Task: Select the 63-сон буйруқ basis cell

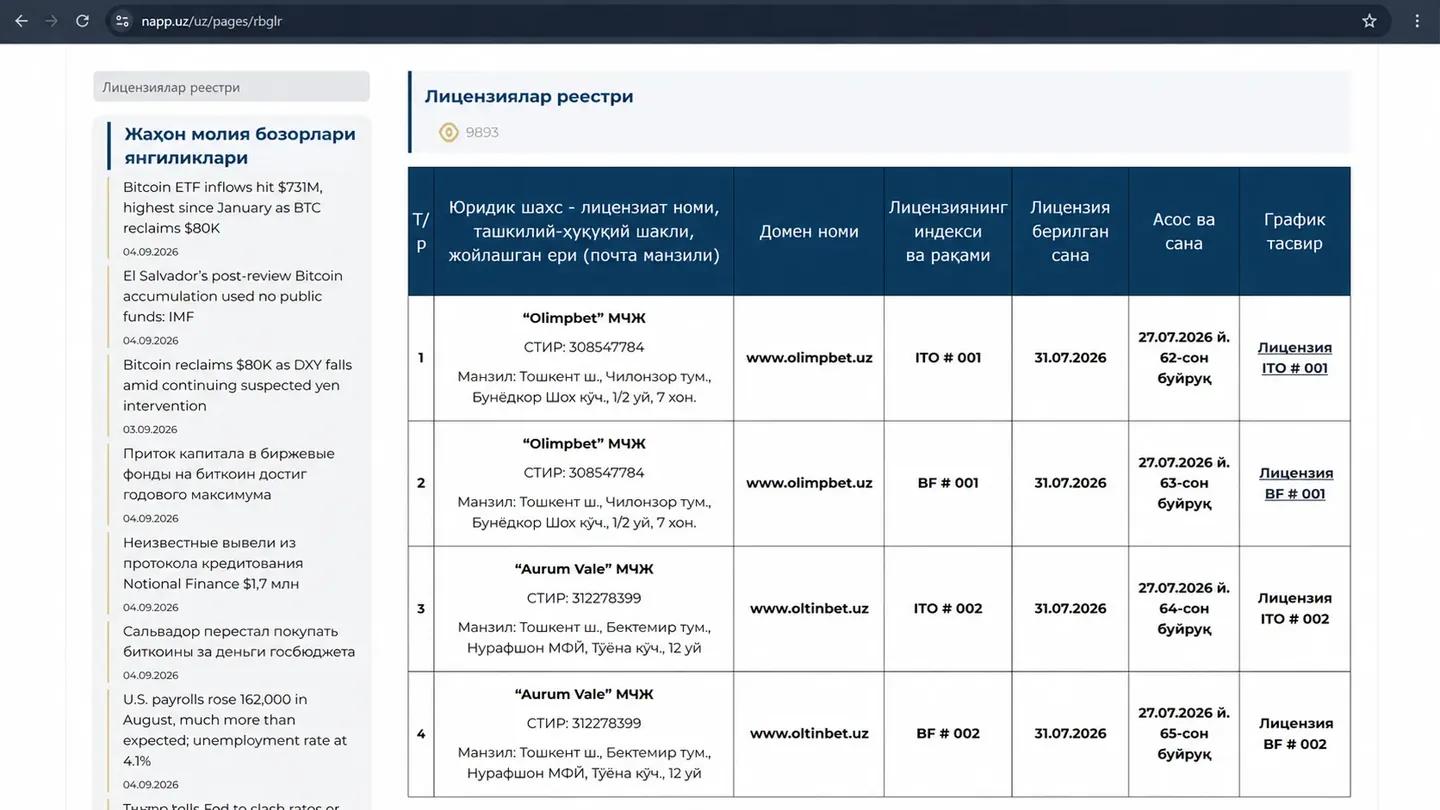Action: pos(1184,483)
